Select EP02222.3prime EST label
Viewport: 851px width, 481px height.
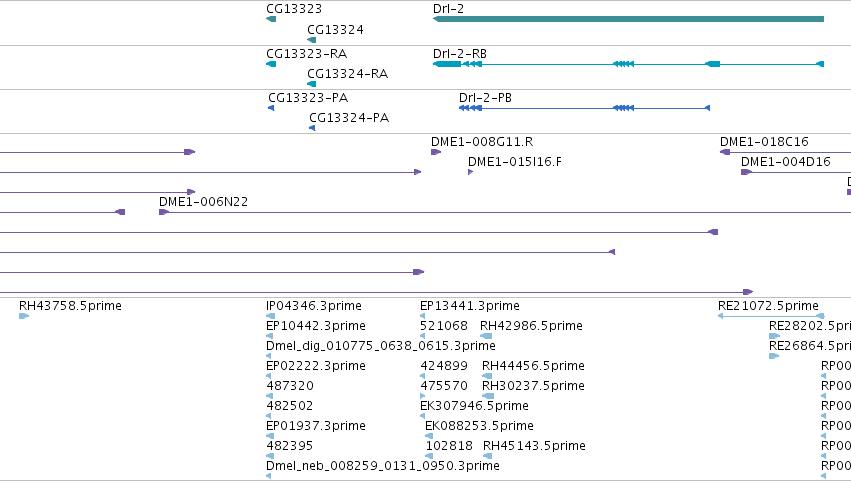click(316, 366)
